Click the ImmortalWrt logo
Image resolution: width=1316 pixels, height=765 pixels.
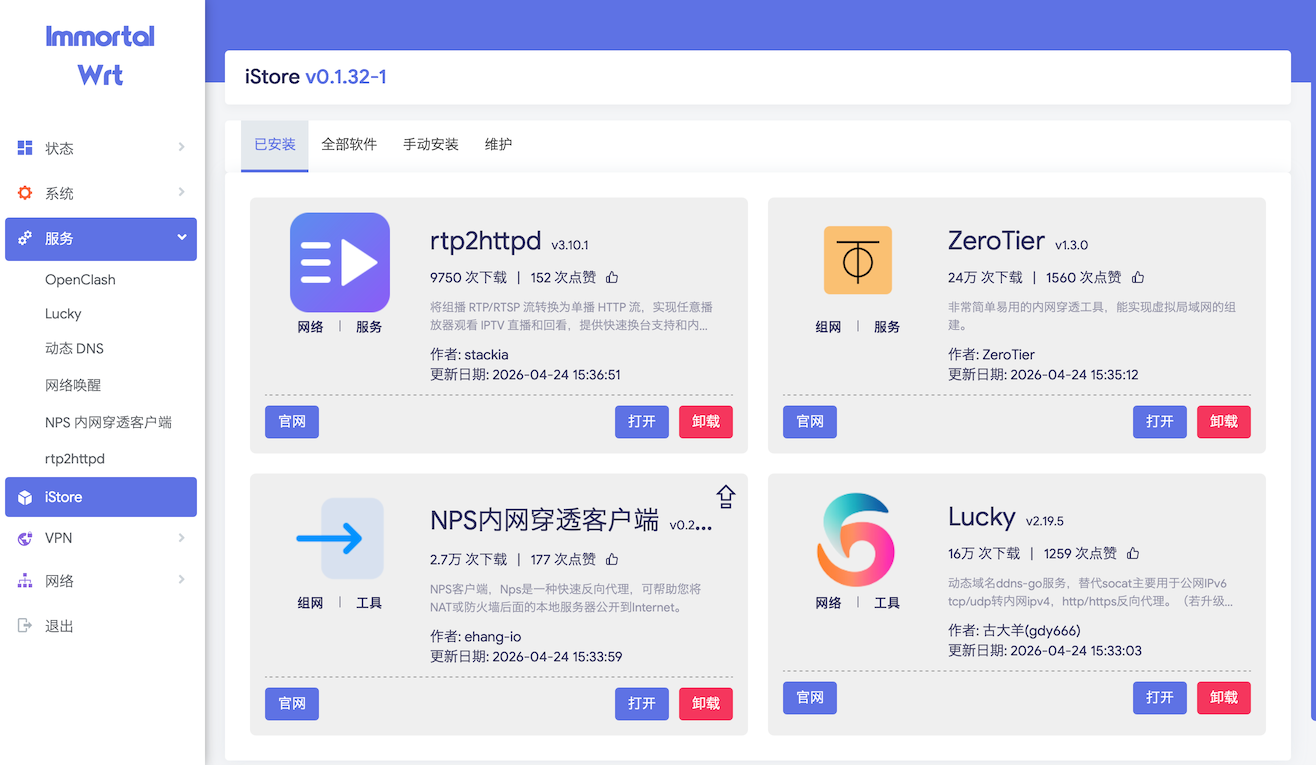tap(100, 56)
